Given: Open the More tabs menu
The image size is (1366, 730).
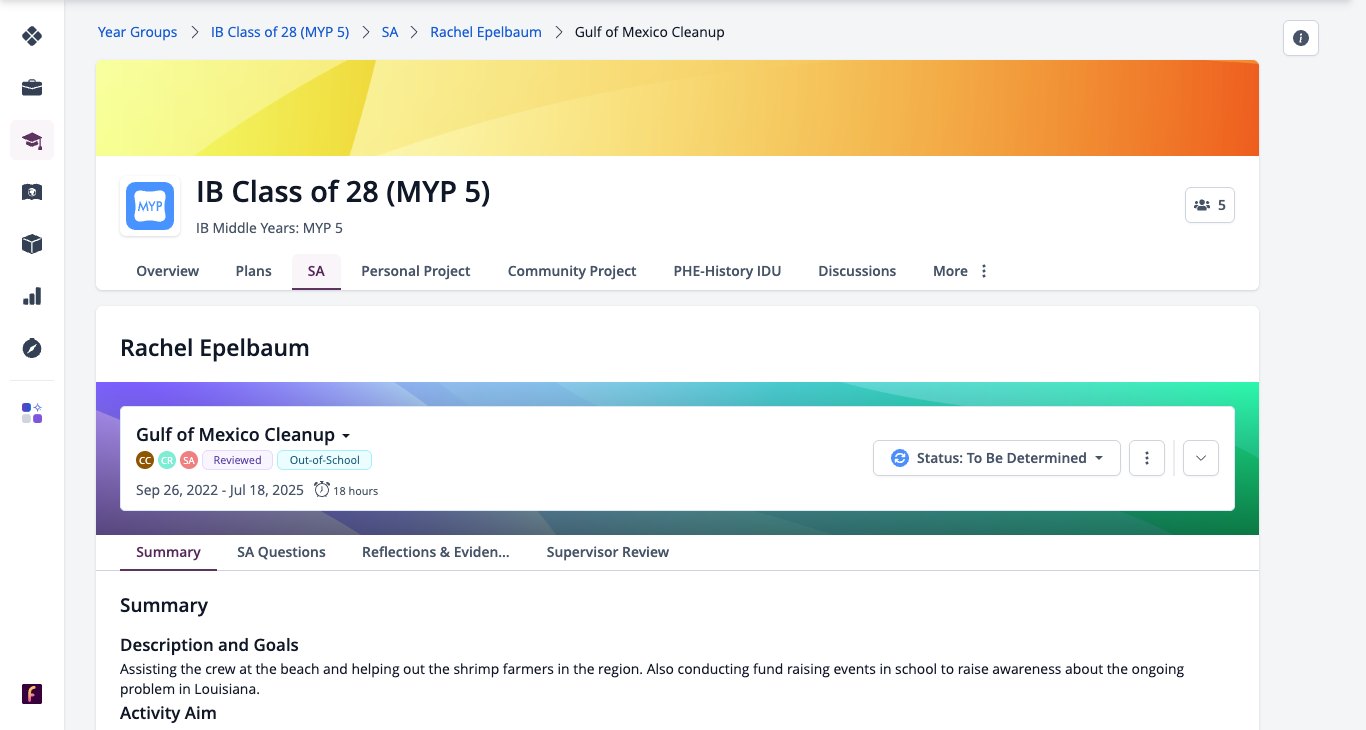Looking at the screenshot, I should click(961, 271).
